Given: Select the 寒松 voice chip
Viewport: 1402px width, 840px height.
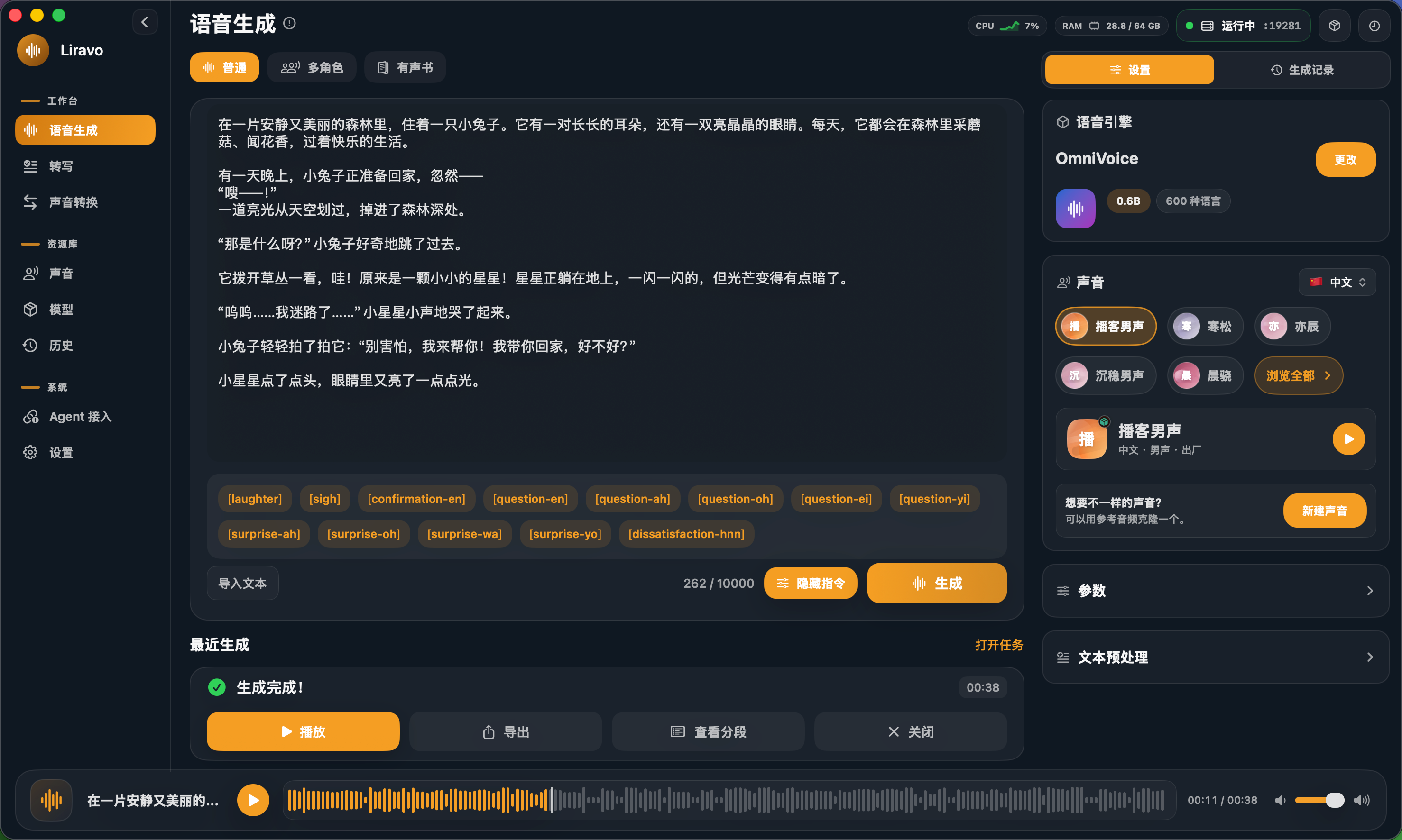Looking at the screenshot, I should 1205,326.
